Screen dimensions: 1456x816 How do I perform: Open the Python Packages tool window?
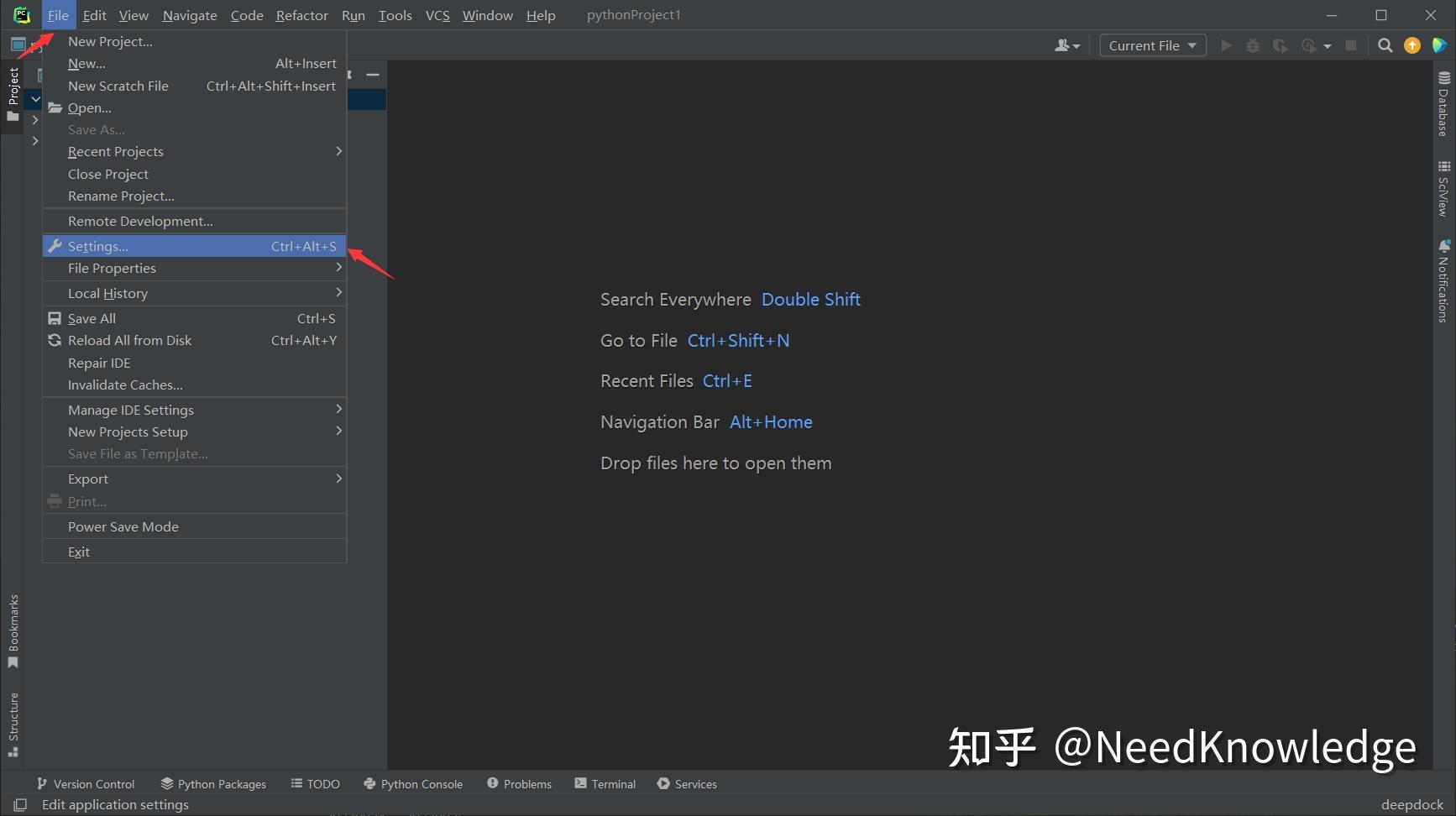[x=212, y=783]
